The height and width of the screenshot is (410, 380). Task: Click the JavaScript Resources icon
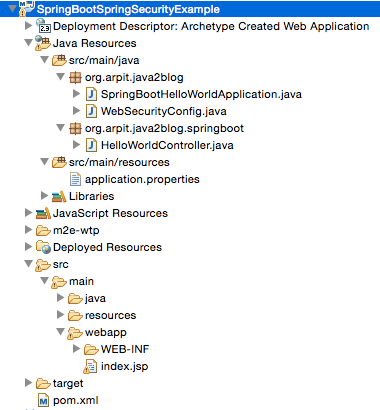(43, 213)
